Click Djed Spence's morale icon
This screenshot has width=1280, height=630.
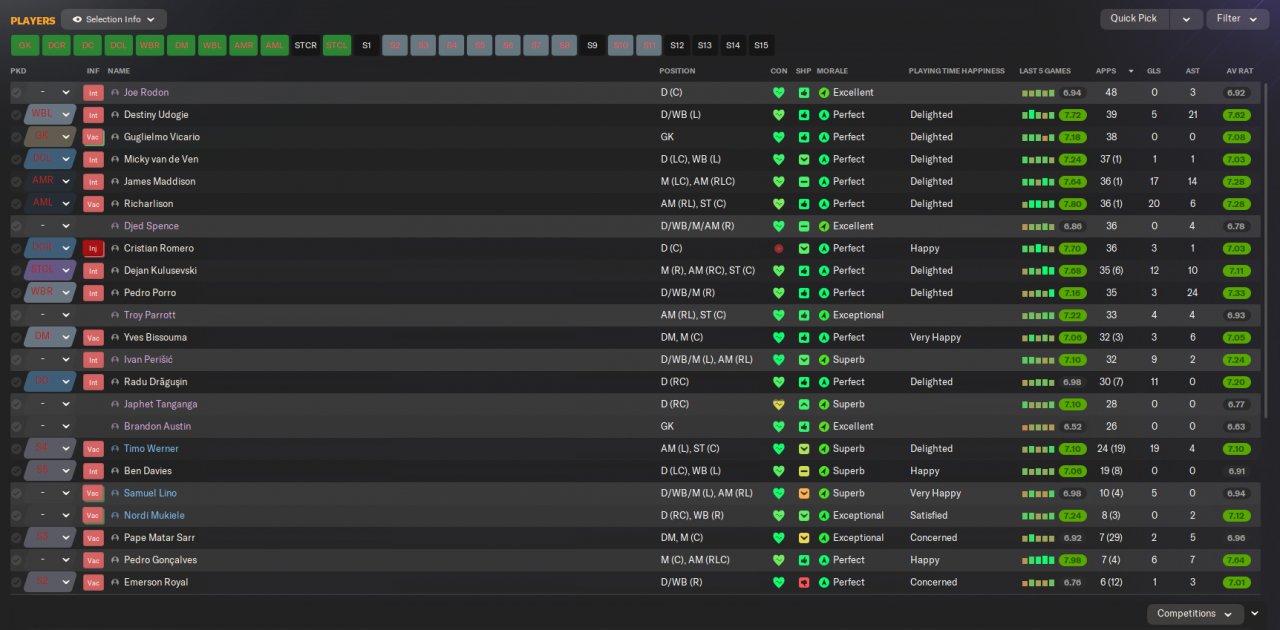click(x=824, y=226)
